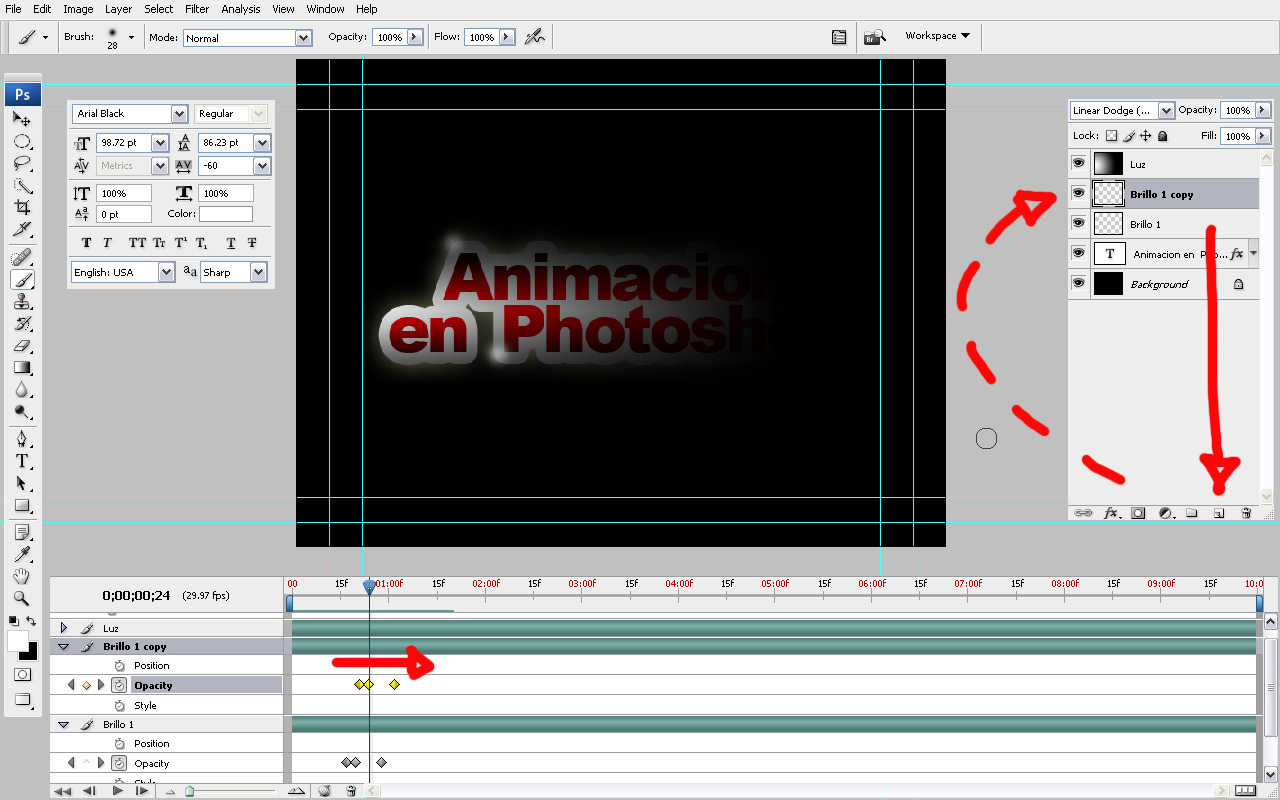The height and width of the screenshot is (800, 1280).
Task: Select the Magic Wand tool
Action: pos(22,185)
